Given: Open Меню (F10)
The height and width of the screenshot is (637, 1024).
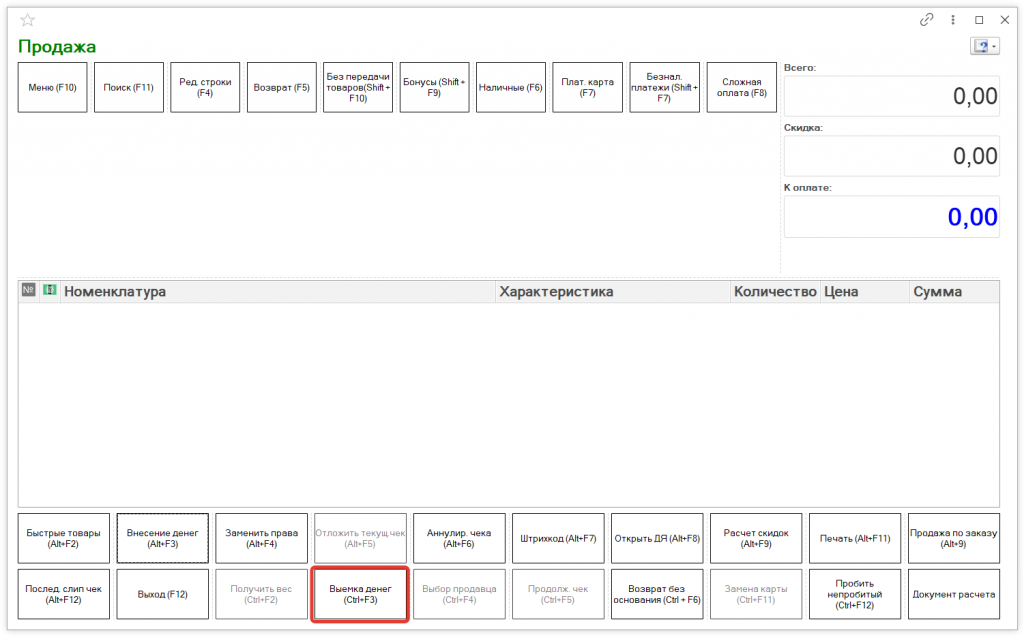Looking at the screenshot, I should click(x=53, y=88).
